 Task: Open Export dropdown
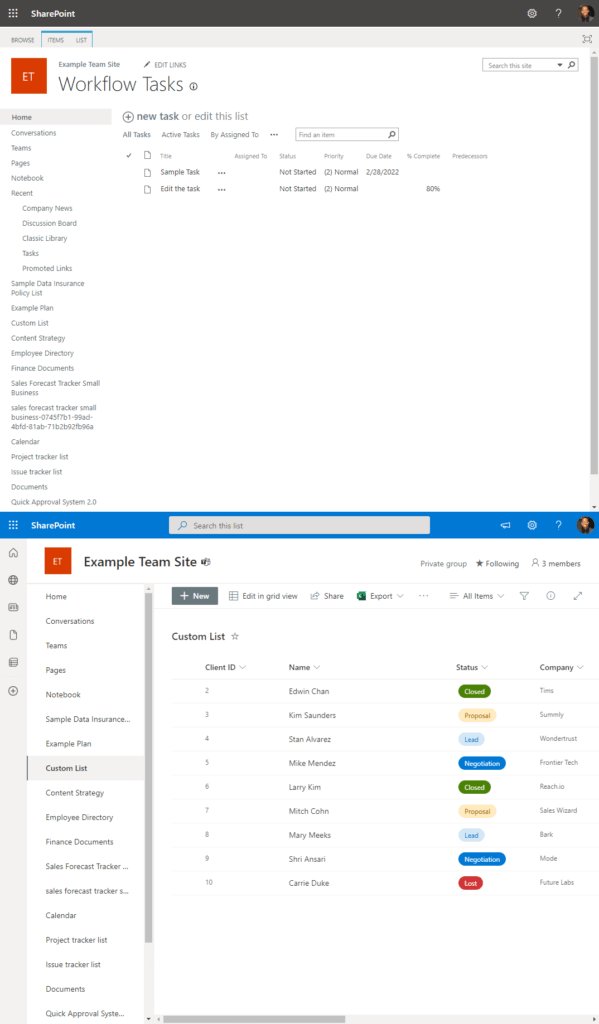point(380,596)
